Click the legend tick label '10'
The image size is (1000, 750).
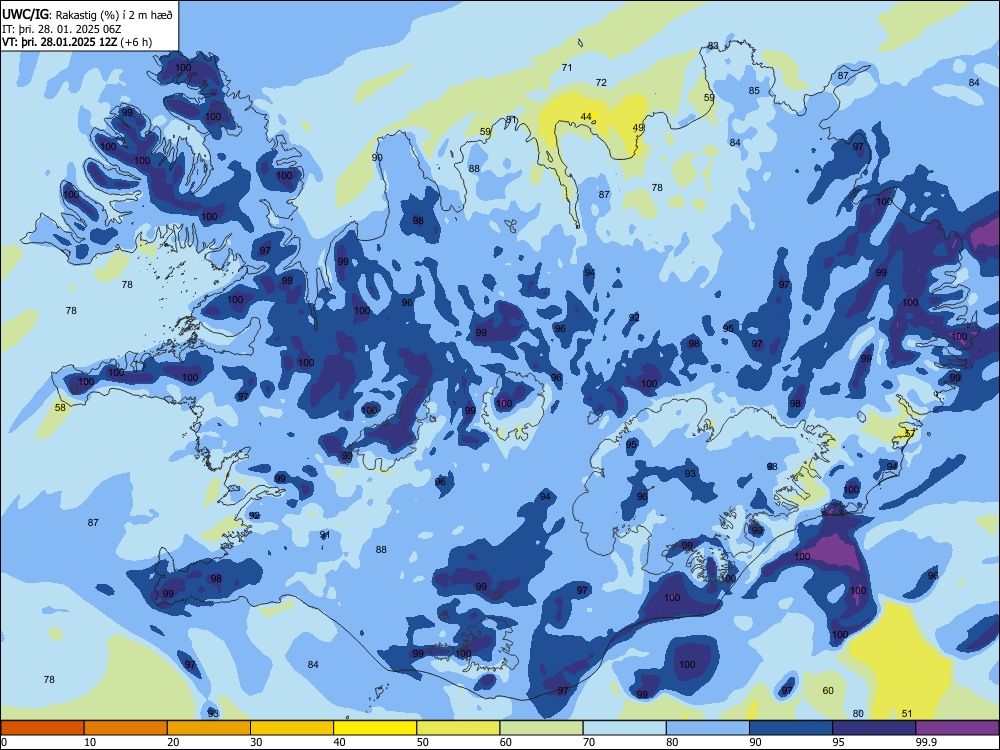tap(90, 742)
